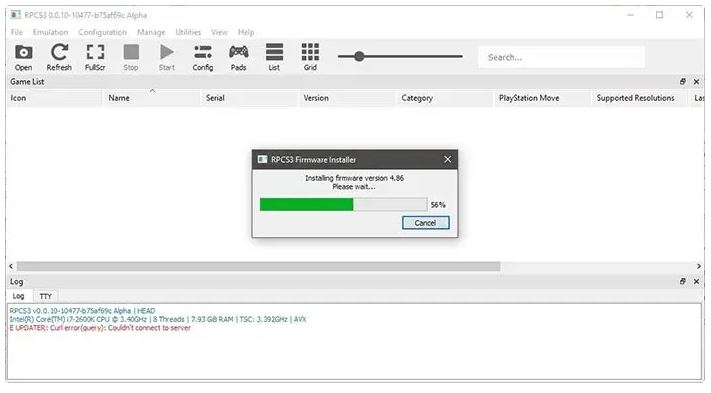Screen dimensions: 711x393
Task: Sort by PlayStation Move column header
Action: click(543, 98)
